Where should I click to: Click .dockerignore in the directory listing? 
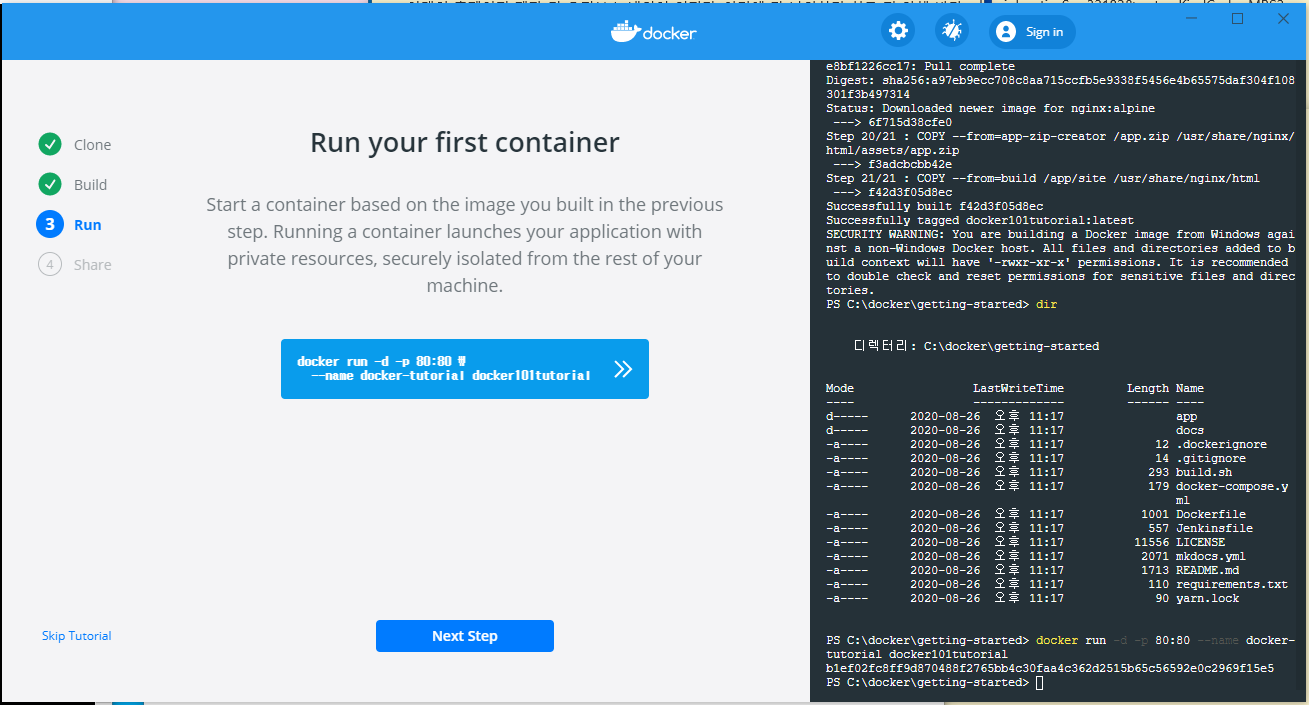click(1221, 444)
